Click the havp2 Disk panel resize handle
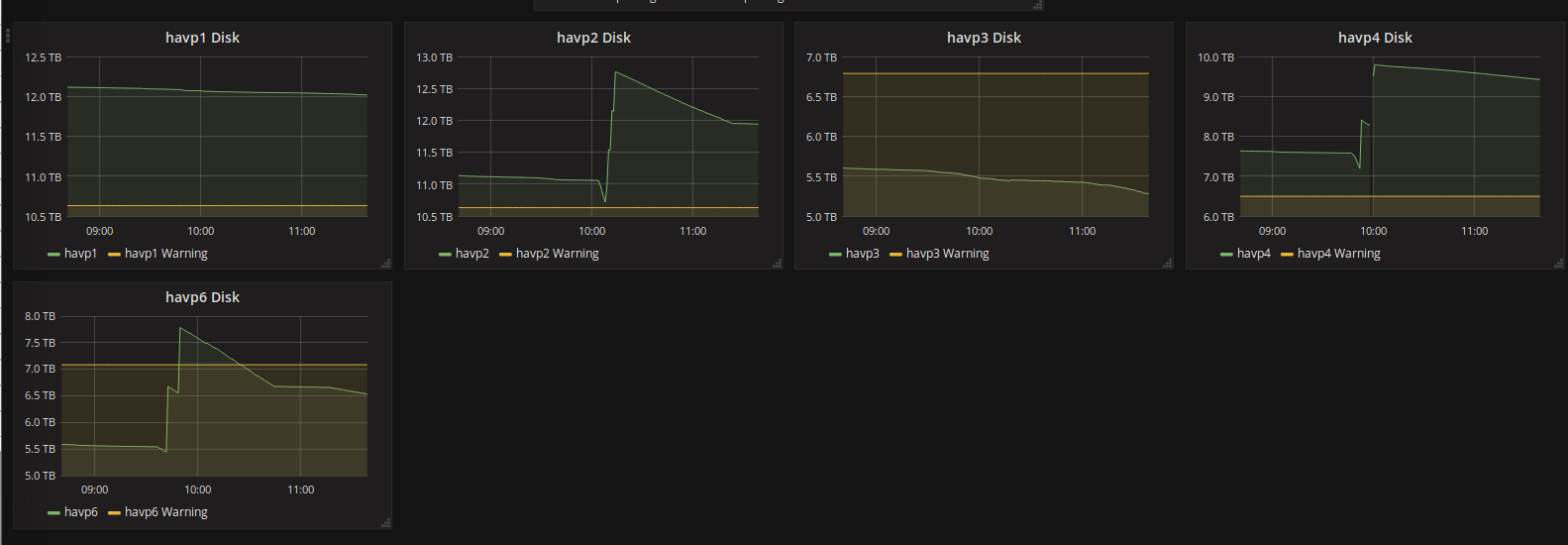 click(778, 264)
